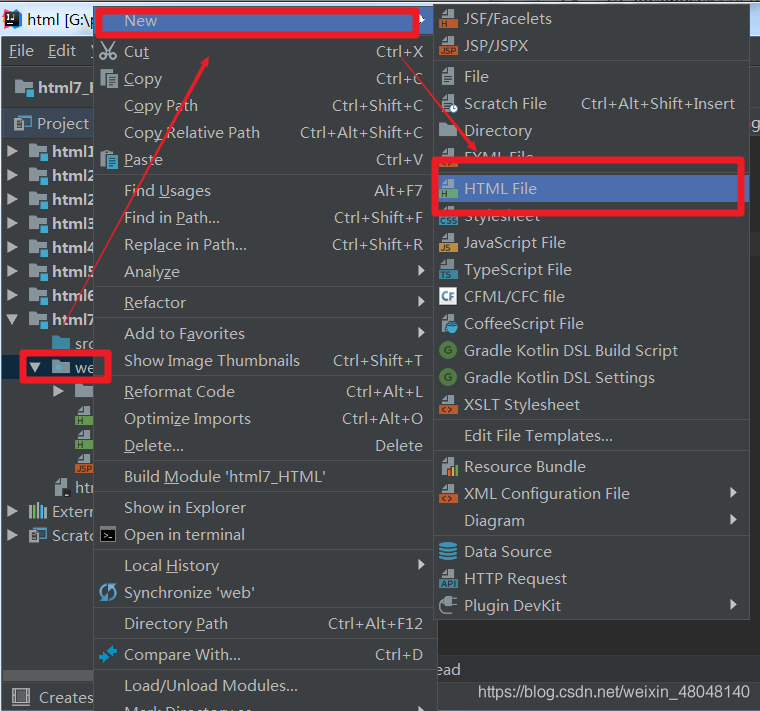Image resolution: width=760 pixels, height=711 pixels.
Task: Click the External Libraries icon
Action: pos(38,511)
